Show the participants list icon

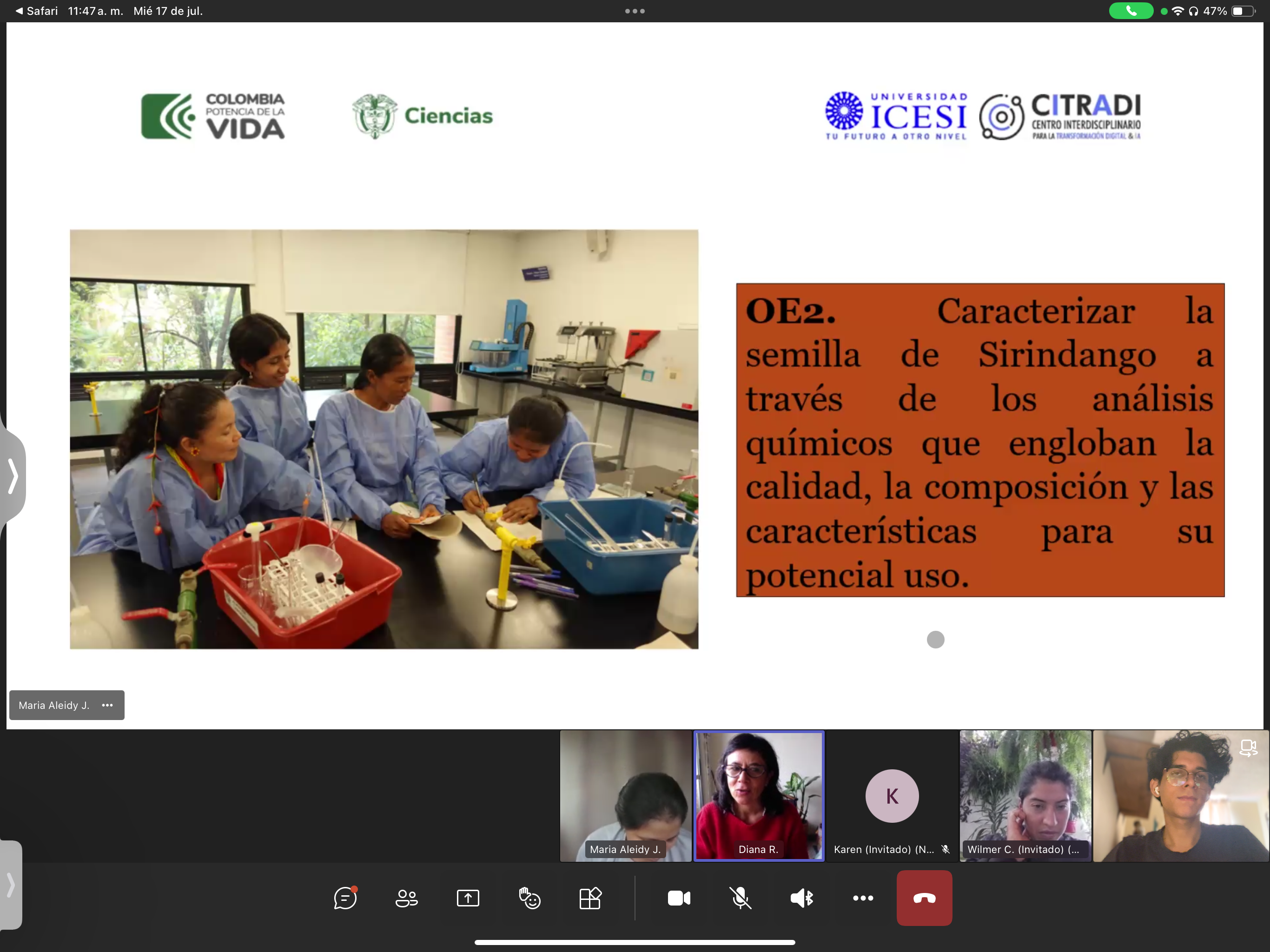click(406, 898)
